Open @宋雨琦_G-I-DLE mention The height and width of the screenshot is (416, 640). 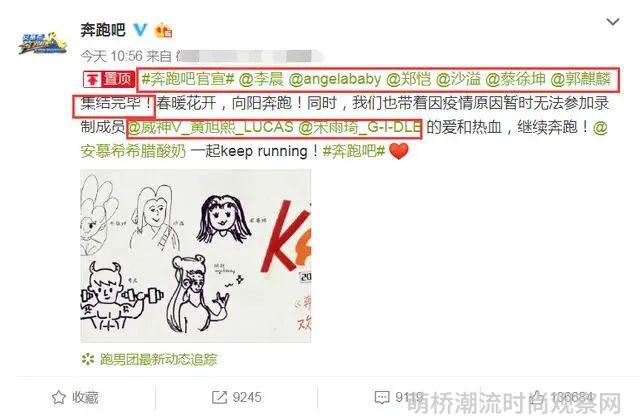[359, 127]
